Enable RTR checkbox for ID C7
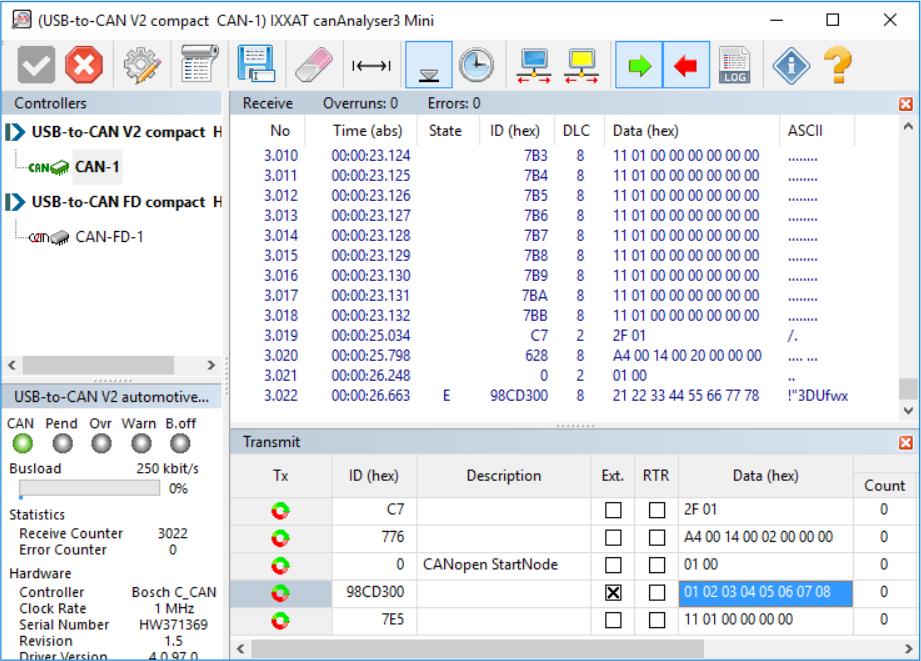 click(657, 510)
